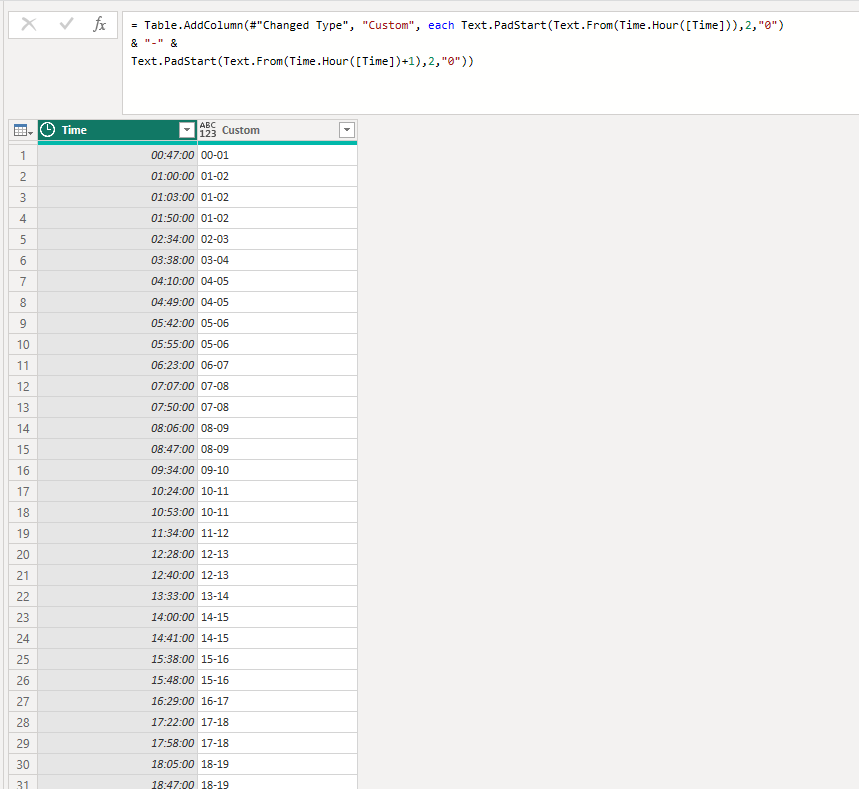
Task: Select cell with time 02:34:00
Action: [x=117, y=239]
